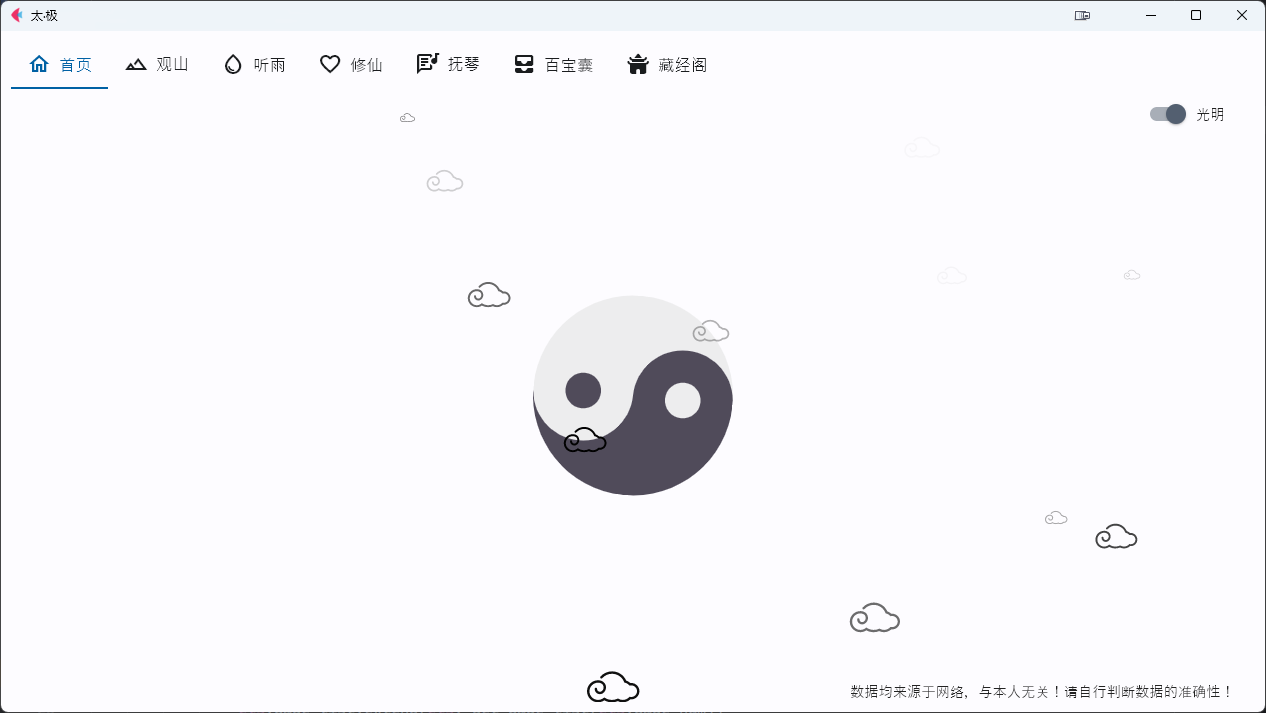Click the treasure chest icon beside 百宝囊
Image resolution: width=1266 pixels, height=713 pixels.
(523, 63)
